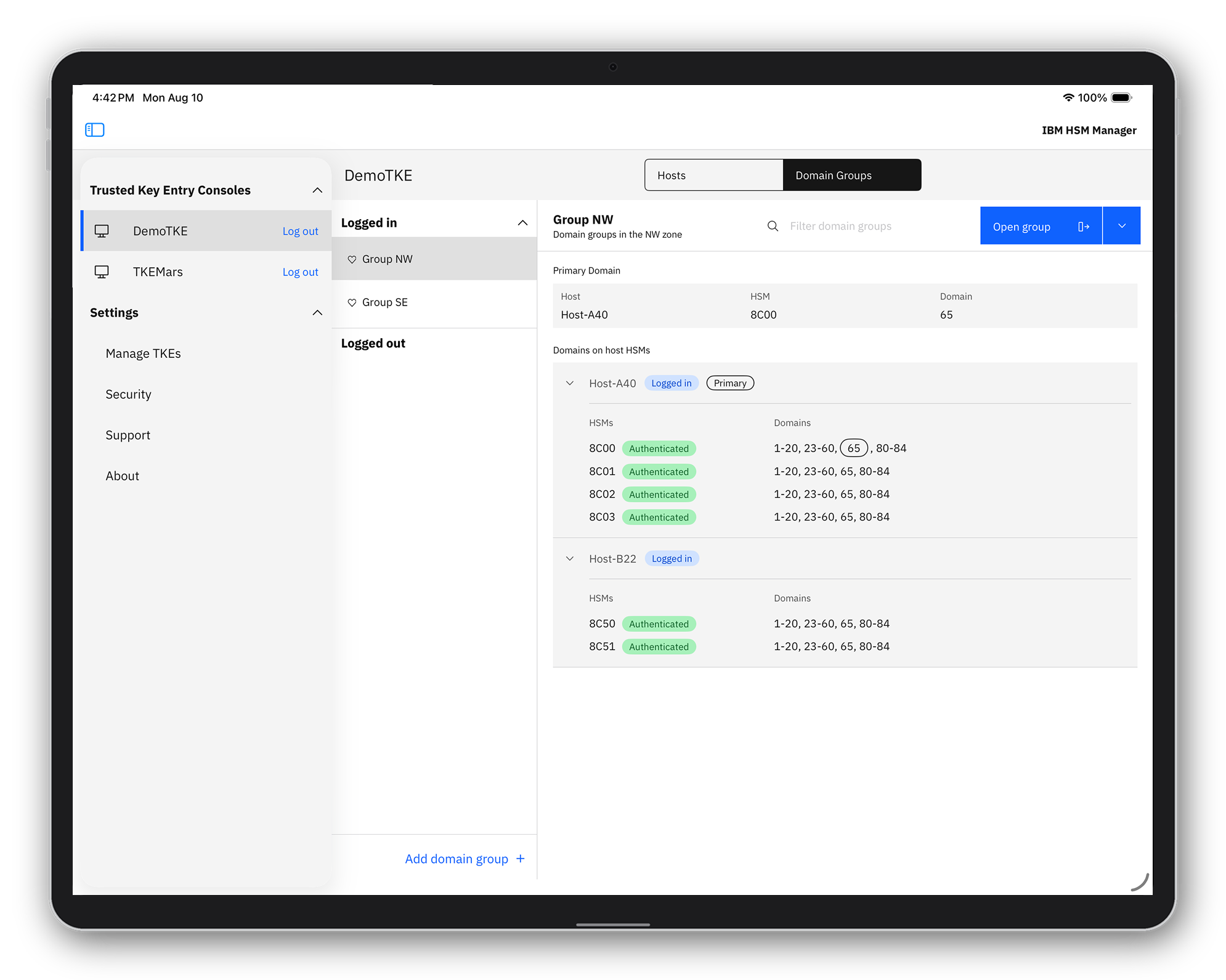Viewport: 1226px width, 980px height.
Task: Click the TKEMars monitor icon
Action: point(102,272)
